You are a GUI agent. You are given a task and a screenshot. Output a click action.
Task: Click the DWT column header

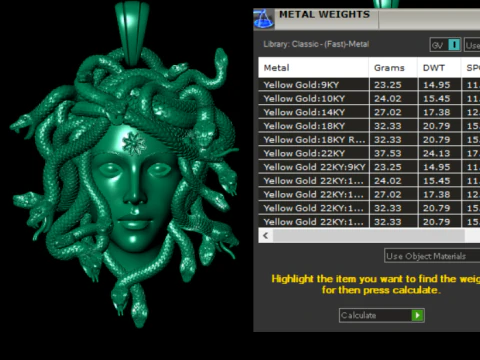click(x=439, y=68)
